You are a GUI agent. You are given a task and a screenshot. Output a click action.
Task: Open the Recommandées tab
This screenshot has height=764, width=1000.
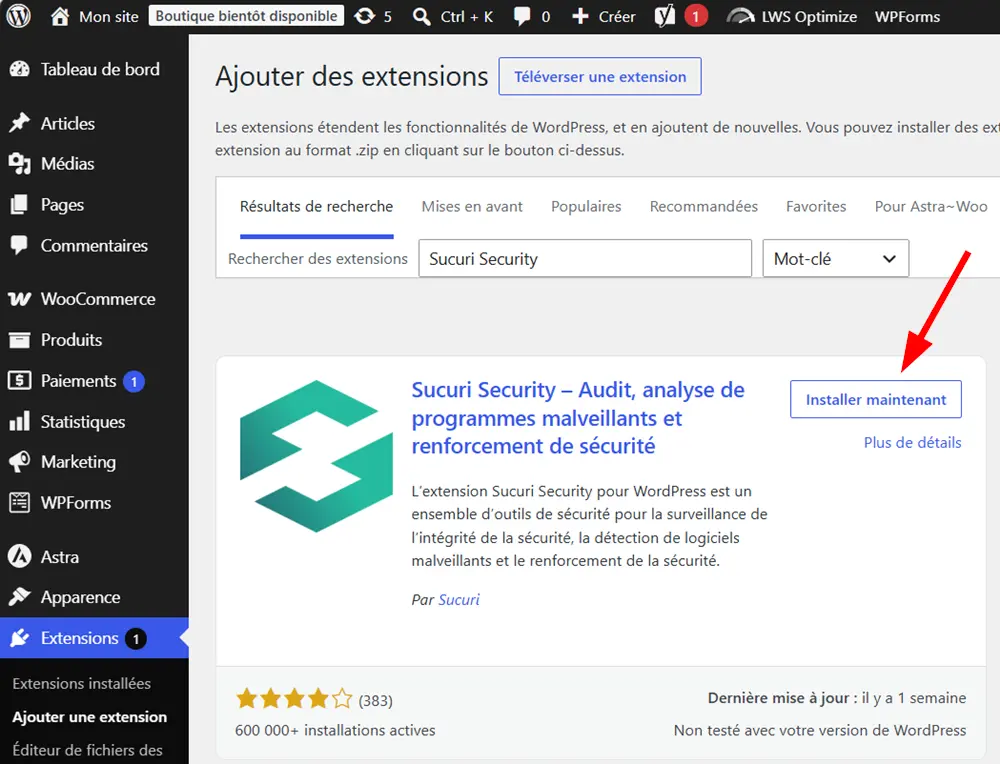pyautogui.click(x=703, y=207)
